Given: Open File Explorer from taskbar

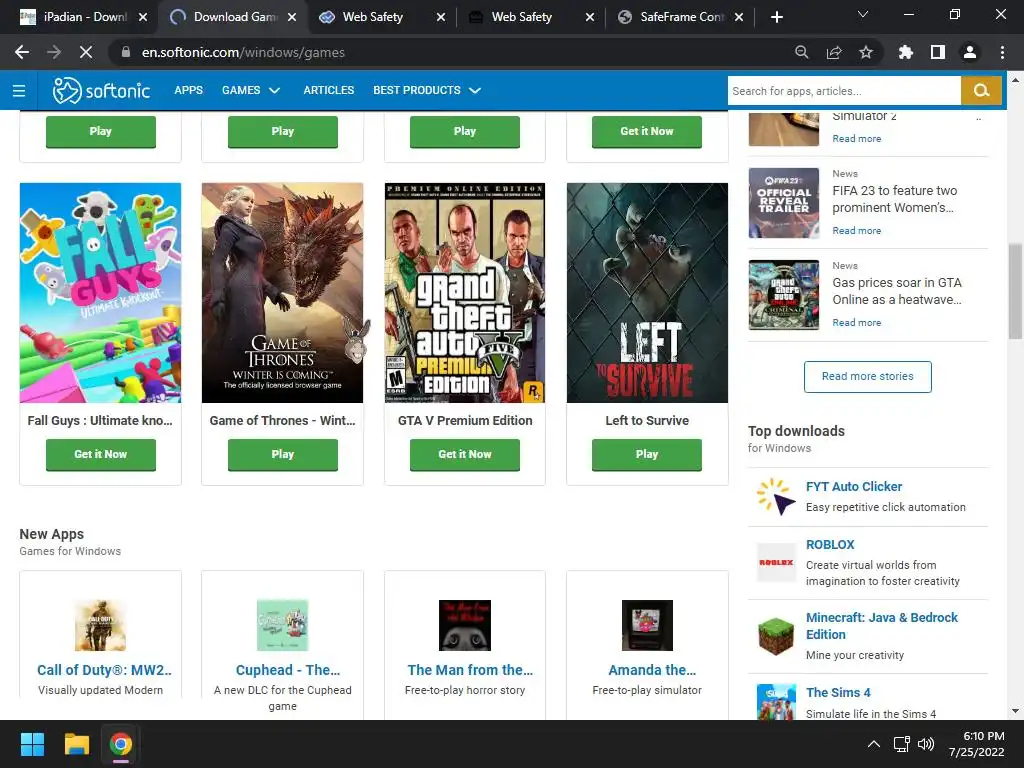Looking at the screenshot, I should (76, 744).
